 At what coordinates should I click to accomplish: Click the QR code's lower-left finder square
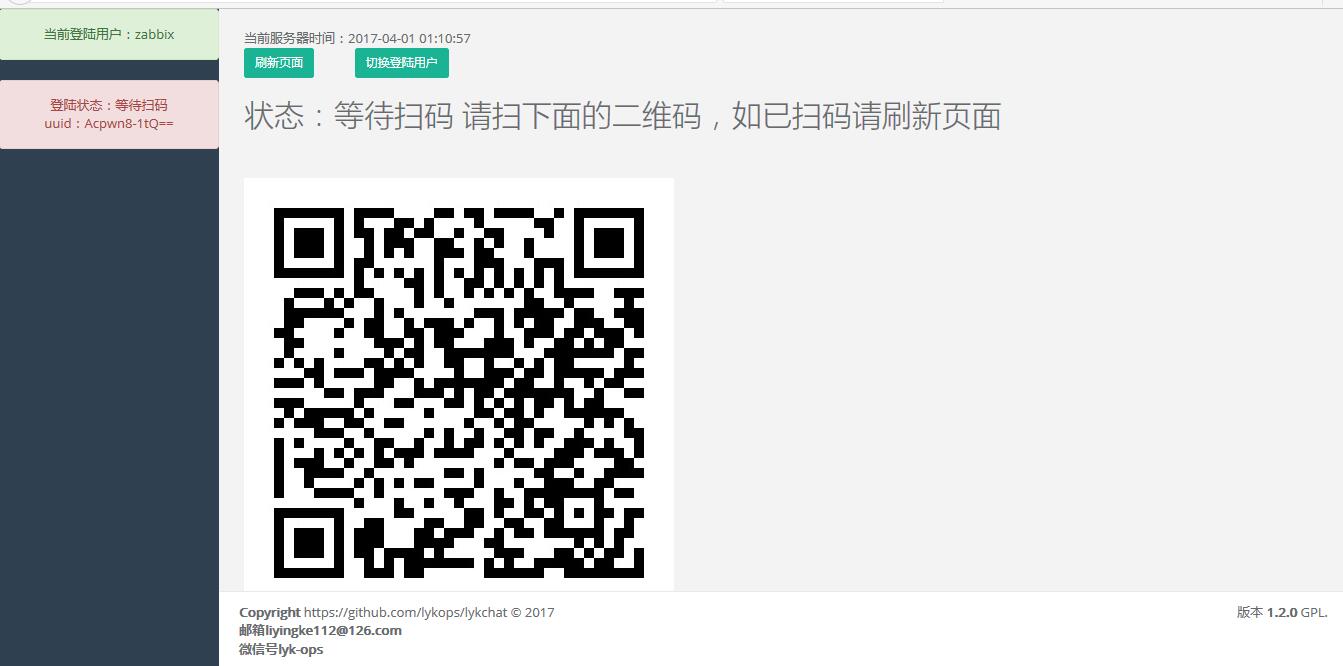[309, 543]
